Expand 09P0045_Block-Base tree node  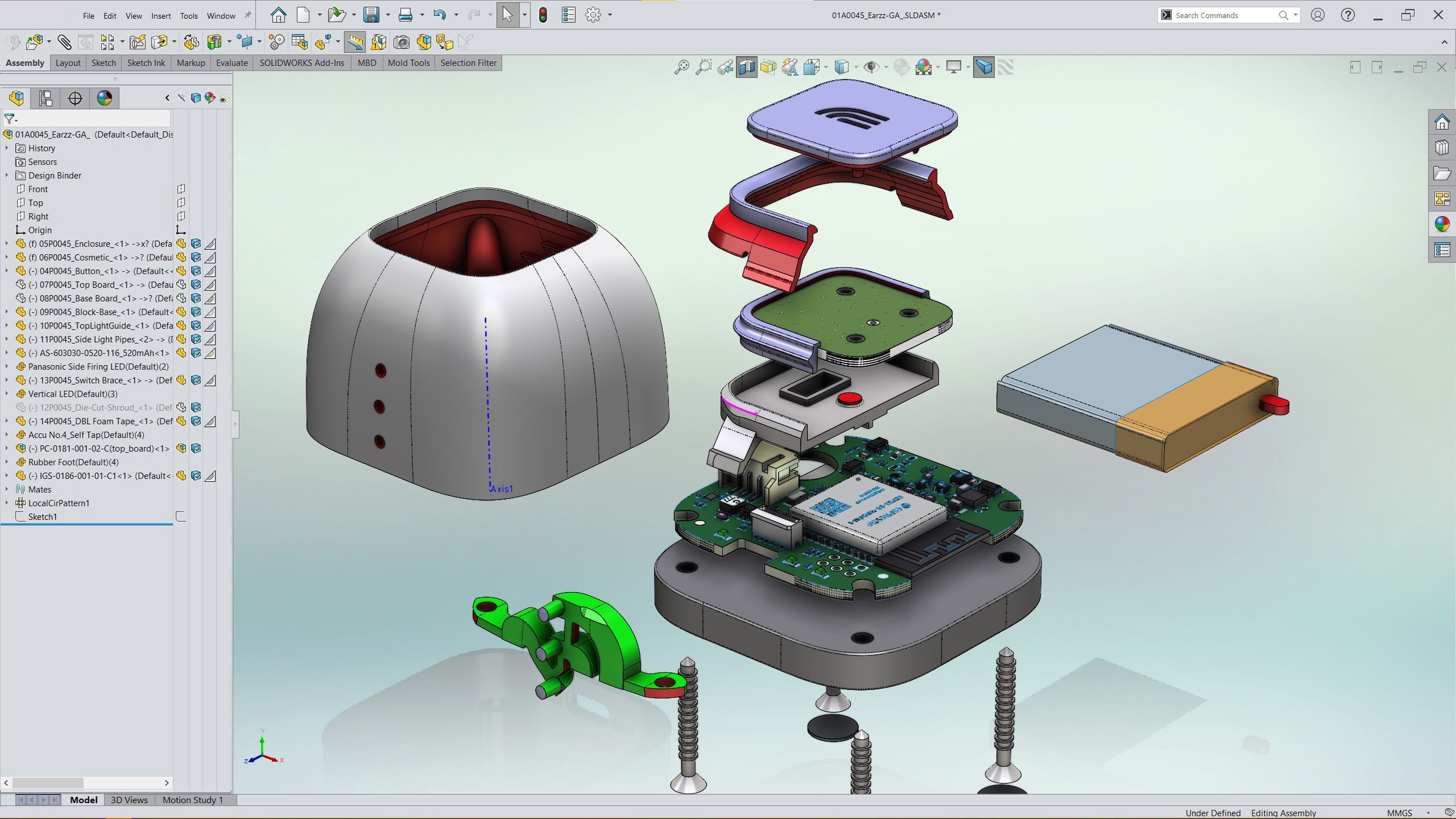7,312
